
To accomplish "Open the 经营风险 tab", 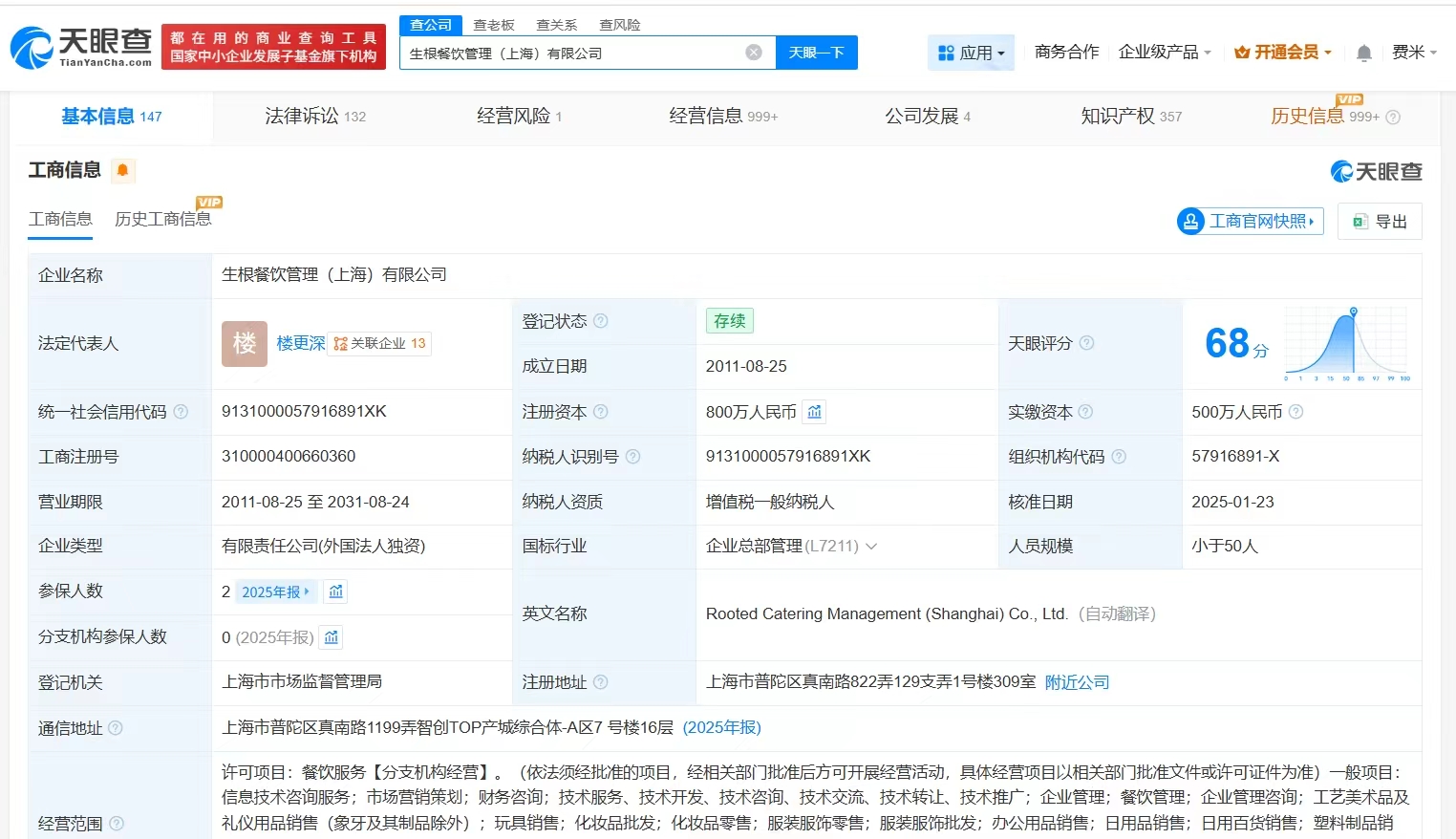I will [x=519, y=117].
